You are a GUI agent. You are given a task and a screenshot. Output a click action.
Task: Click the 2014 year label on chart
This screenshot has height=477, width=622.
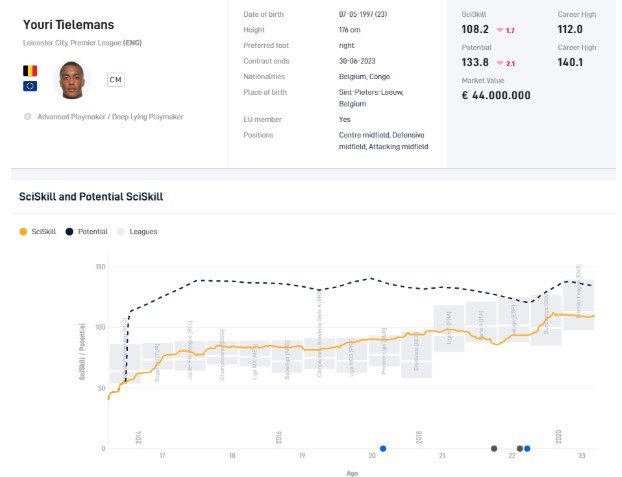click(x=138, y=437)
